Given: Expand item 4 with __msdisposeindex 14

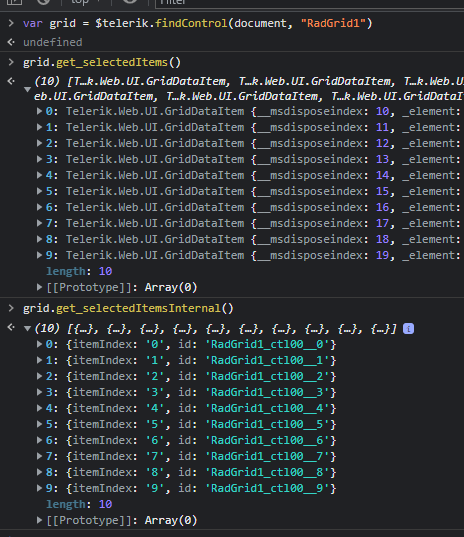Looking at the screenshot, I should pos(39,175).
